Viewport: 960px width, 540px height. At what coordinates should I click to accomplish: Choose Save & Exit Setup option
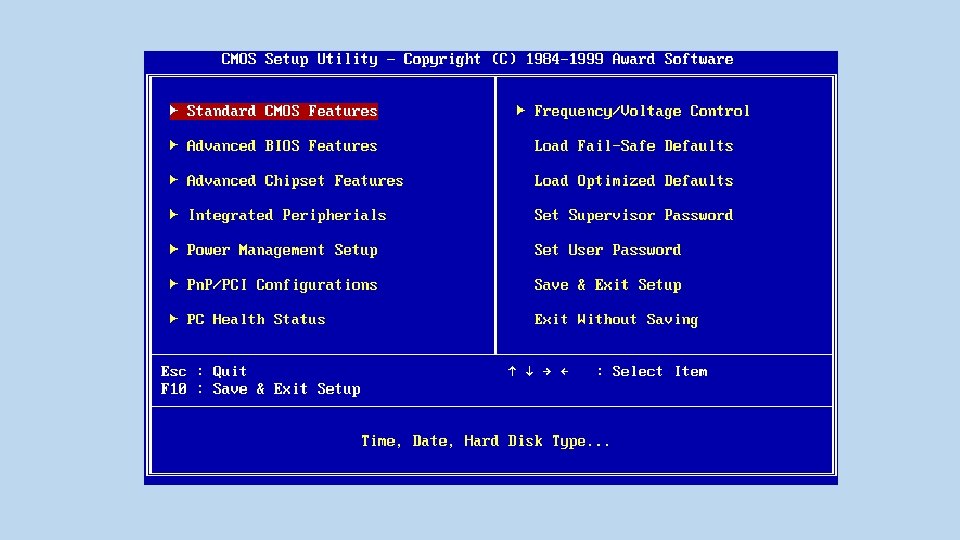607,285
